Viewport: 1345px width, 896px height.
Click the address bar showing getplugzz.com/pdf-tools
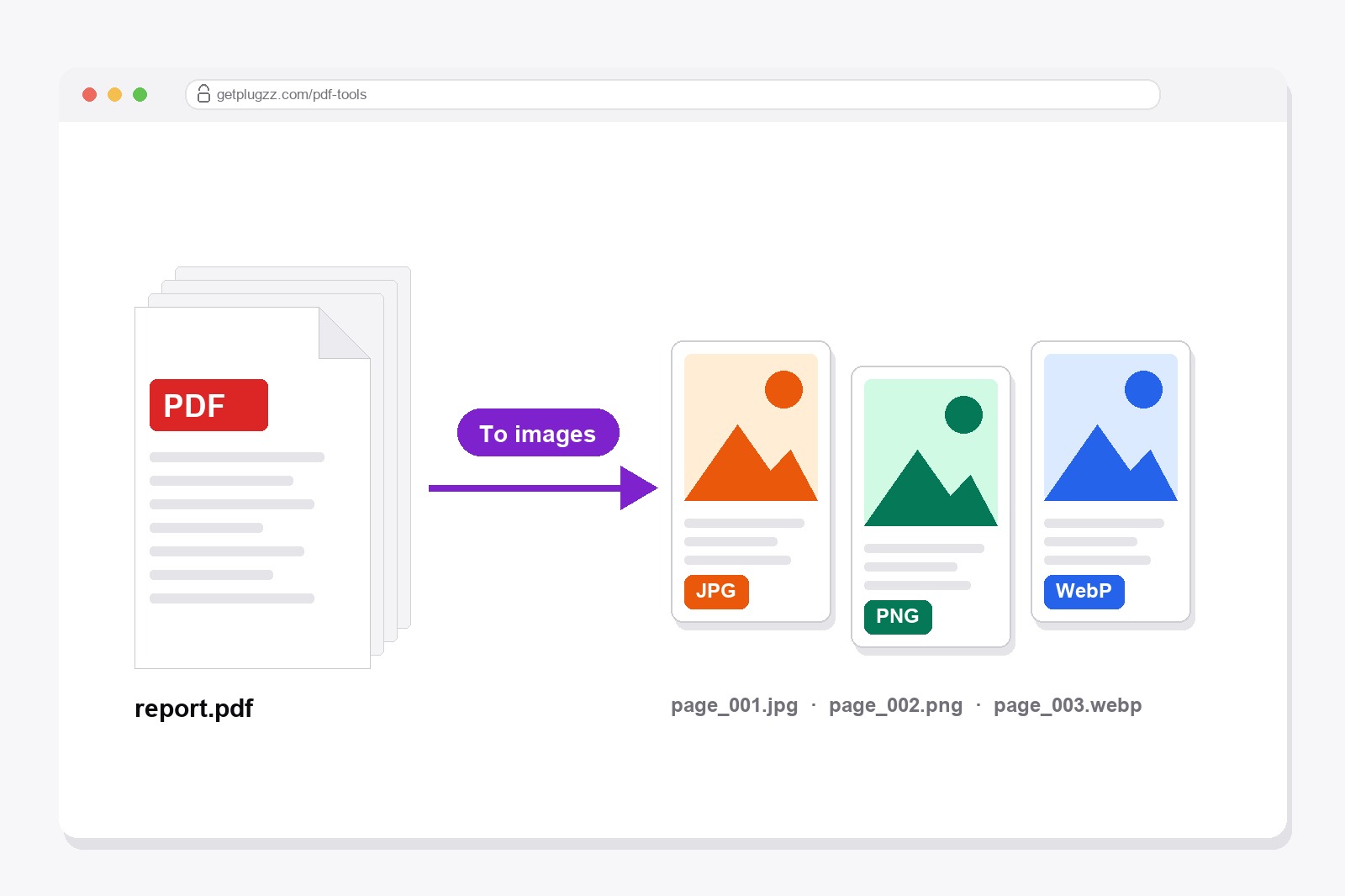point(672,94)
